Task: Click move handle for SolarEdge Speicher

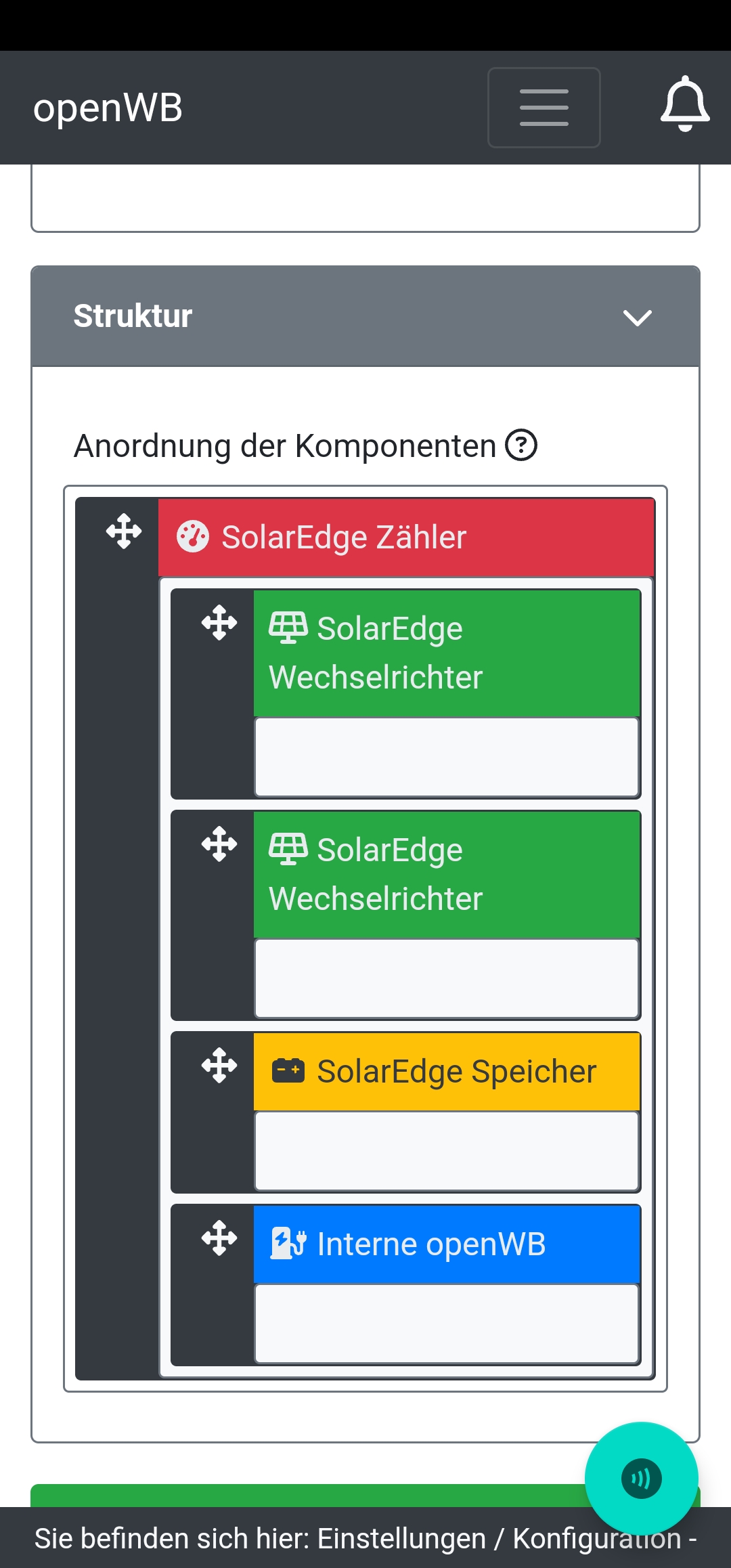Action: pyautogui.click(x=219, y=1066)
